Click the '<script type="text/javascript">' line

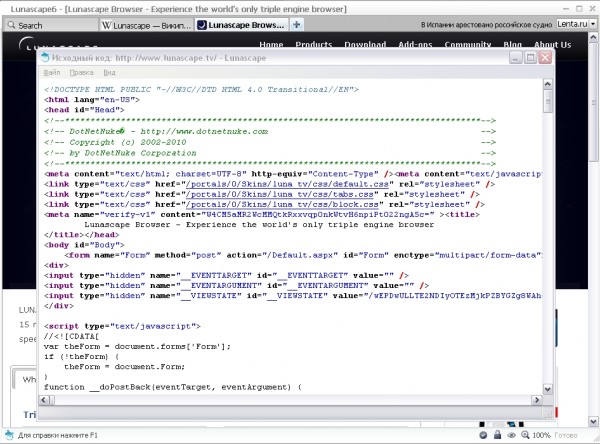click(x=122, y=326)
